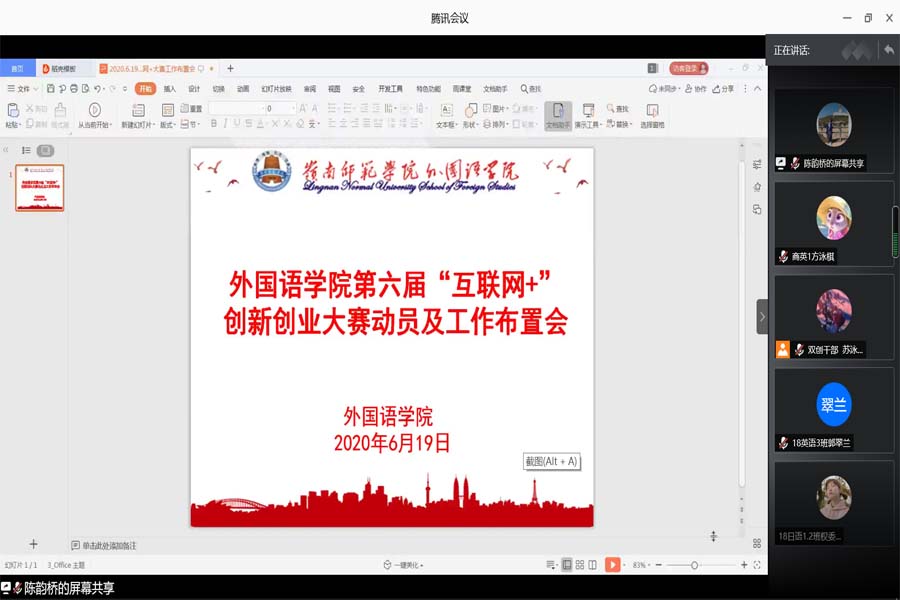This screenshot has height=600, width=900.
Task: Click the New Slide icon
Action: (136, 110)
